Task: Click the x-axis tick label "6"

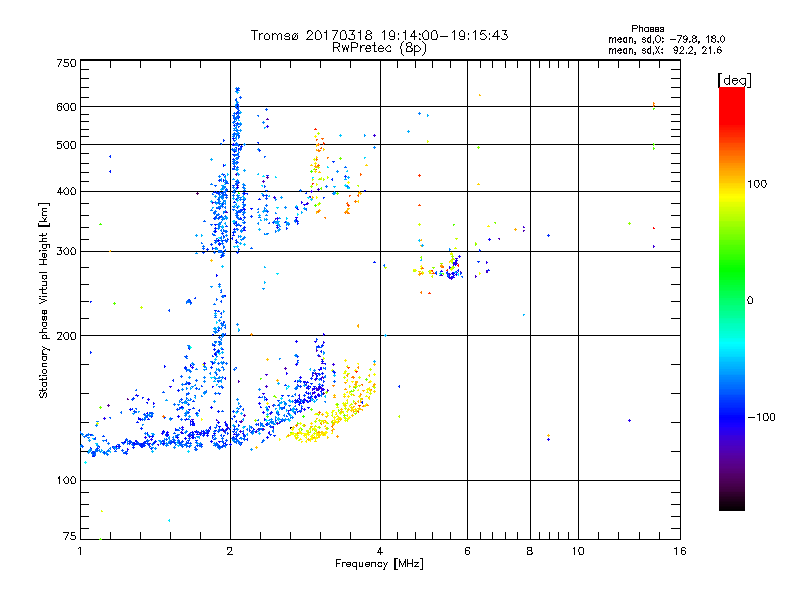Action: [467, 551]
